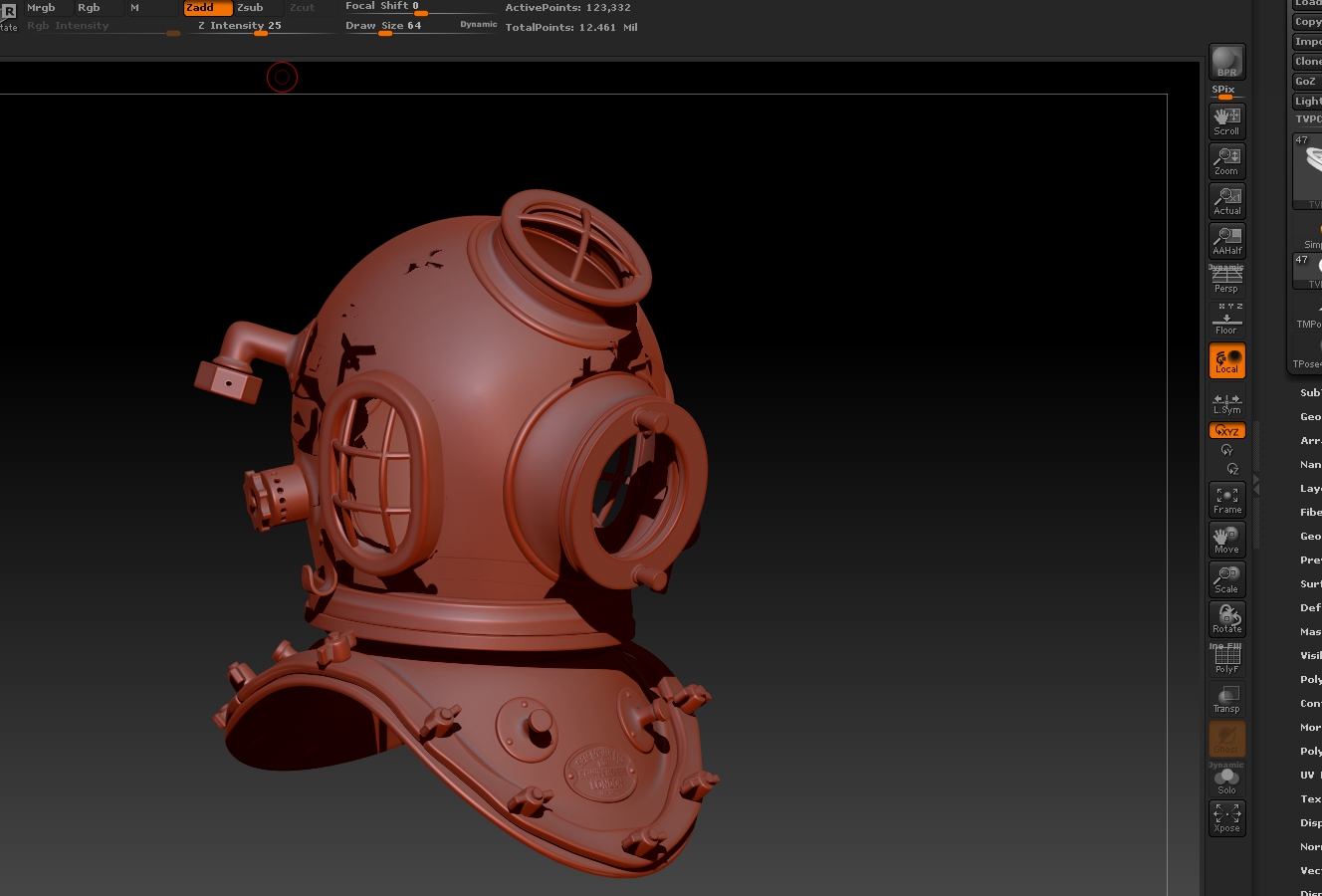The height and width of the screenshot is (896, 1322).
Task: Click the GoZ button
Action: (1306, 82)
